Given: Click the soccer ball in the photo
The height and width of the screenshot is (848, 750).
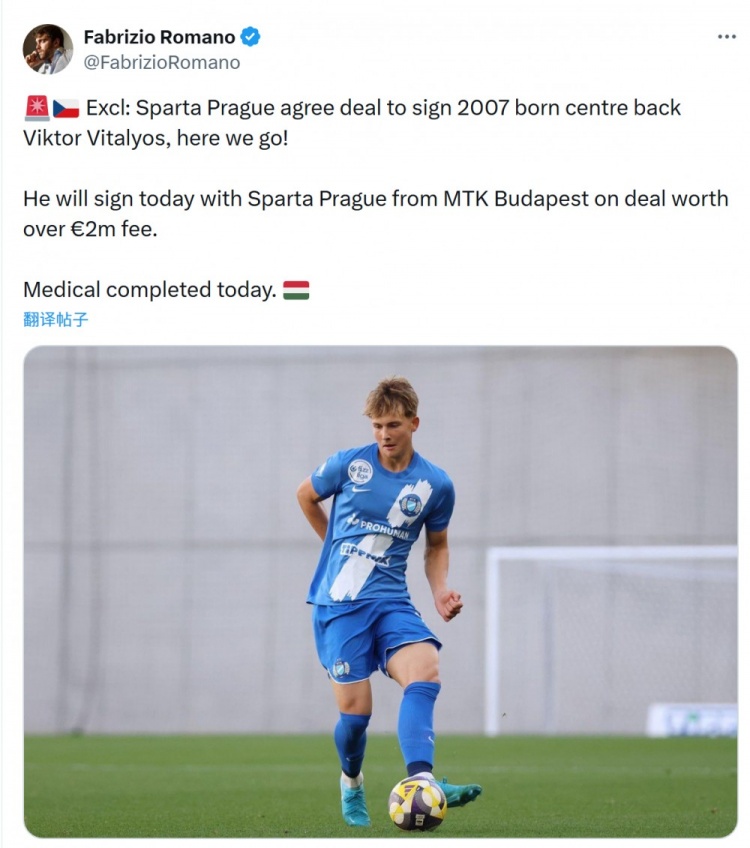Looking at the screenshot, I should pos(417,802).
